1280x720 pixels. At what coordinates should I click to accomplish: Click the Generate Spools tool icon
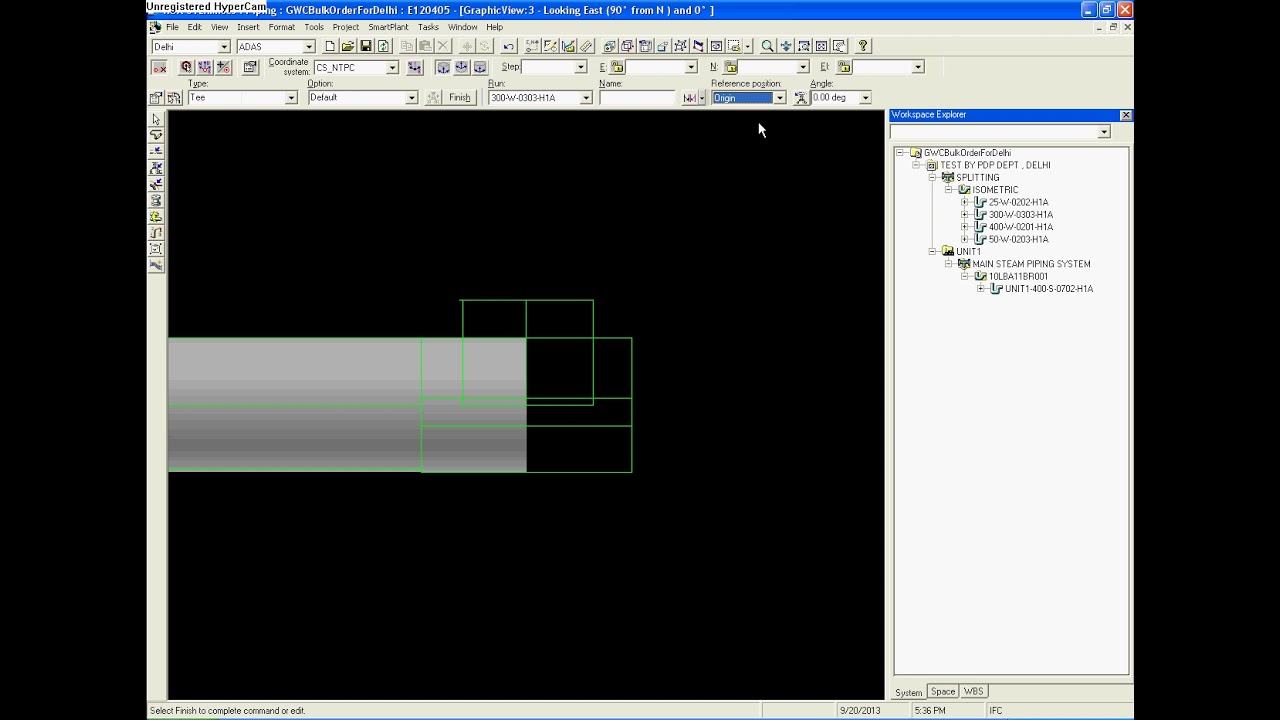[156, 200]
